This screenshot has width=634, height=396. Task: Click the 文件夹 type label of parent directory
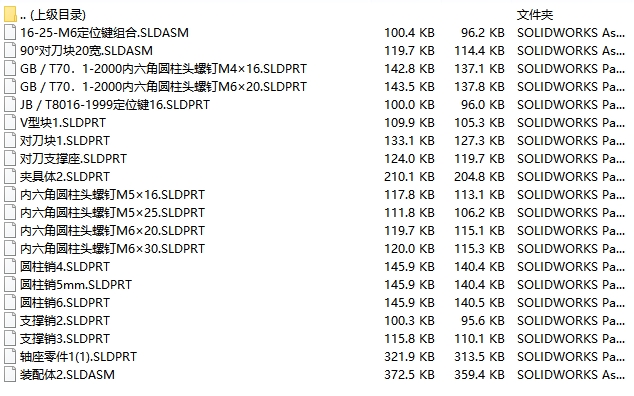point(535,15)
